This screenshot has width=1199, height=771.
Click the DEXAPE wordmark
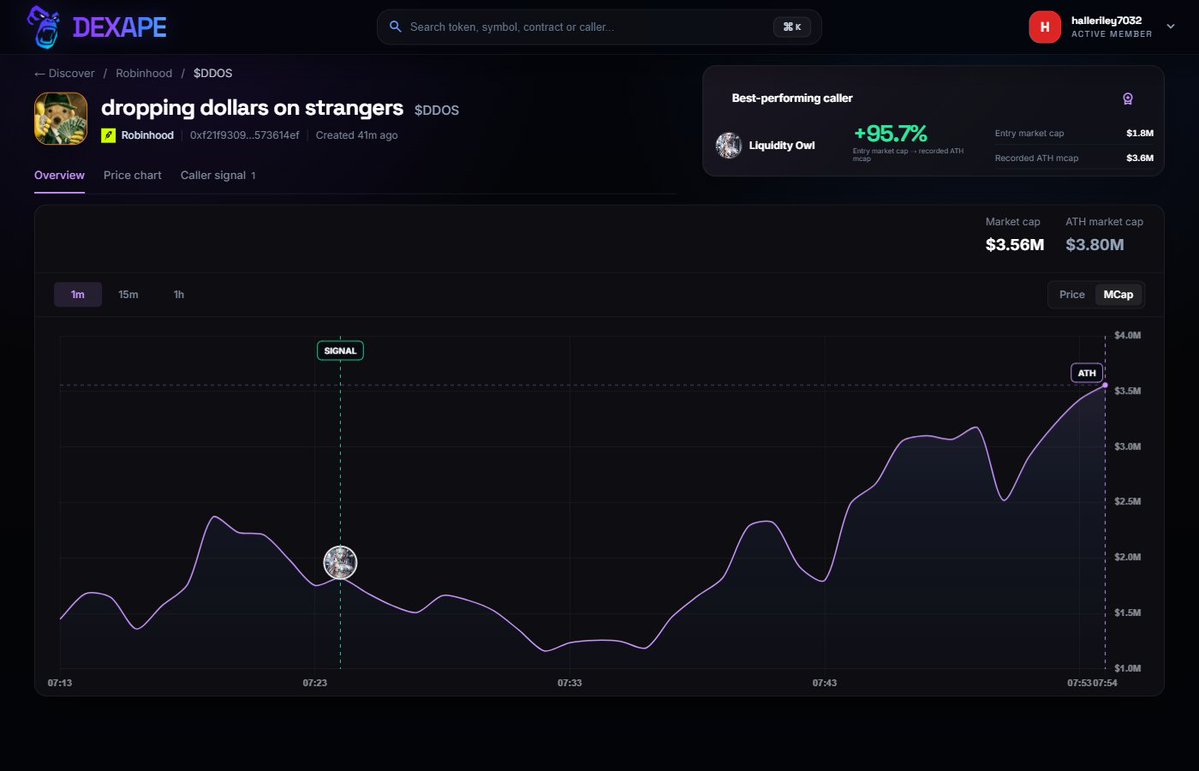[x=119, y=28]
